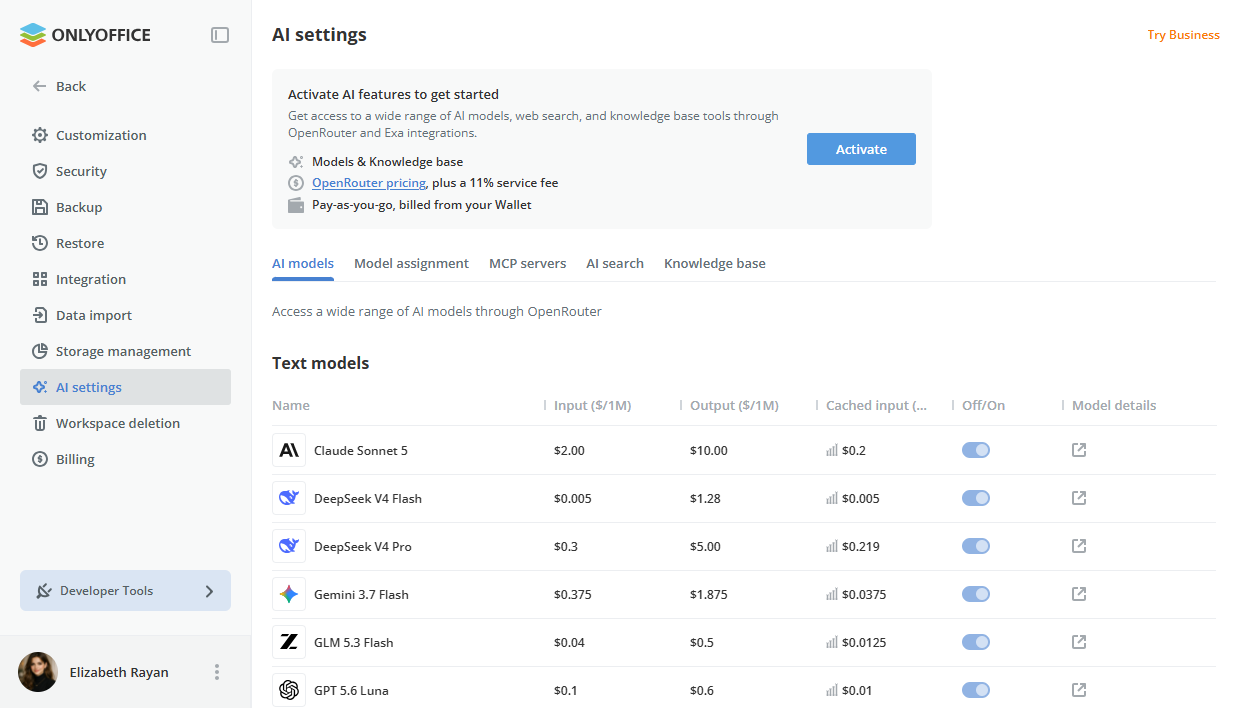Select Storage management in sidebar
The height and width of the screenshot is (708, 1240).
(x=125, y=351)
